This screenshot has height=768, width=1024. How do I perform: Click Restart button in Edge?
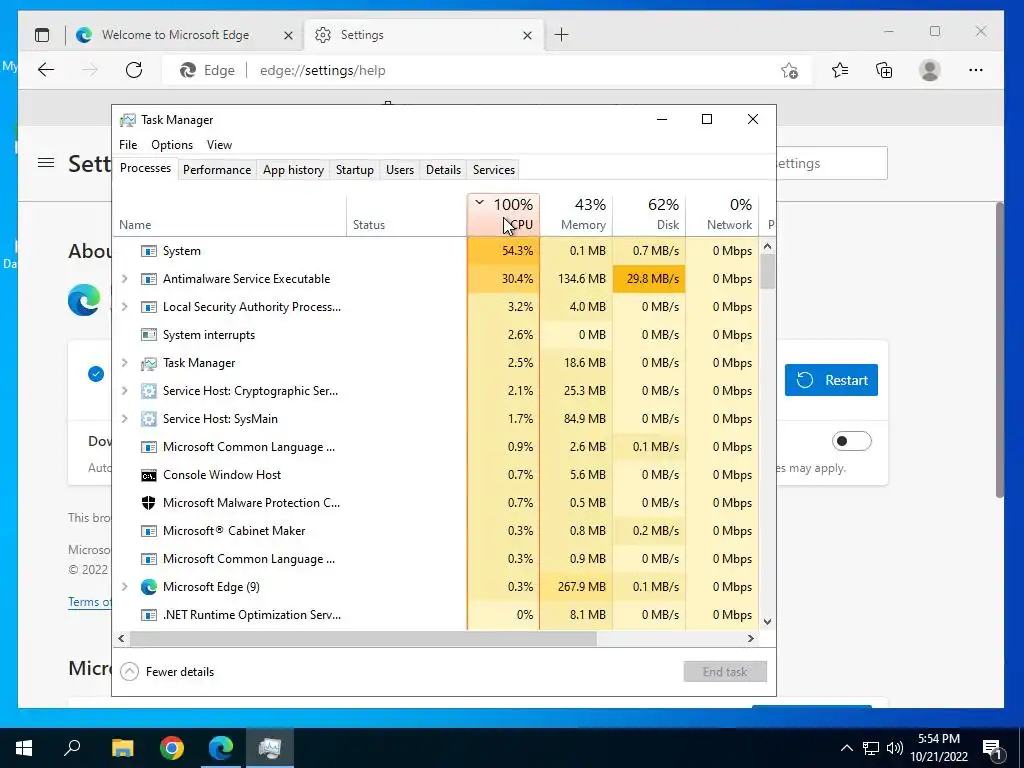tap(831, 380)
